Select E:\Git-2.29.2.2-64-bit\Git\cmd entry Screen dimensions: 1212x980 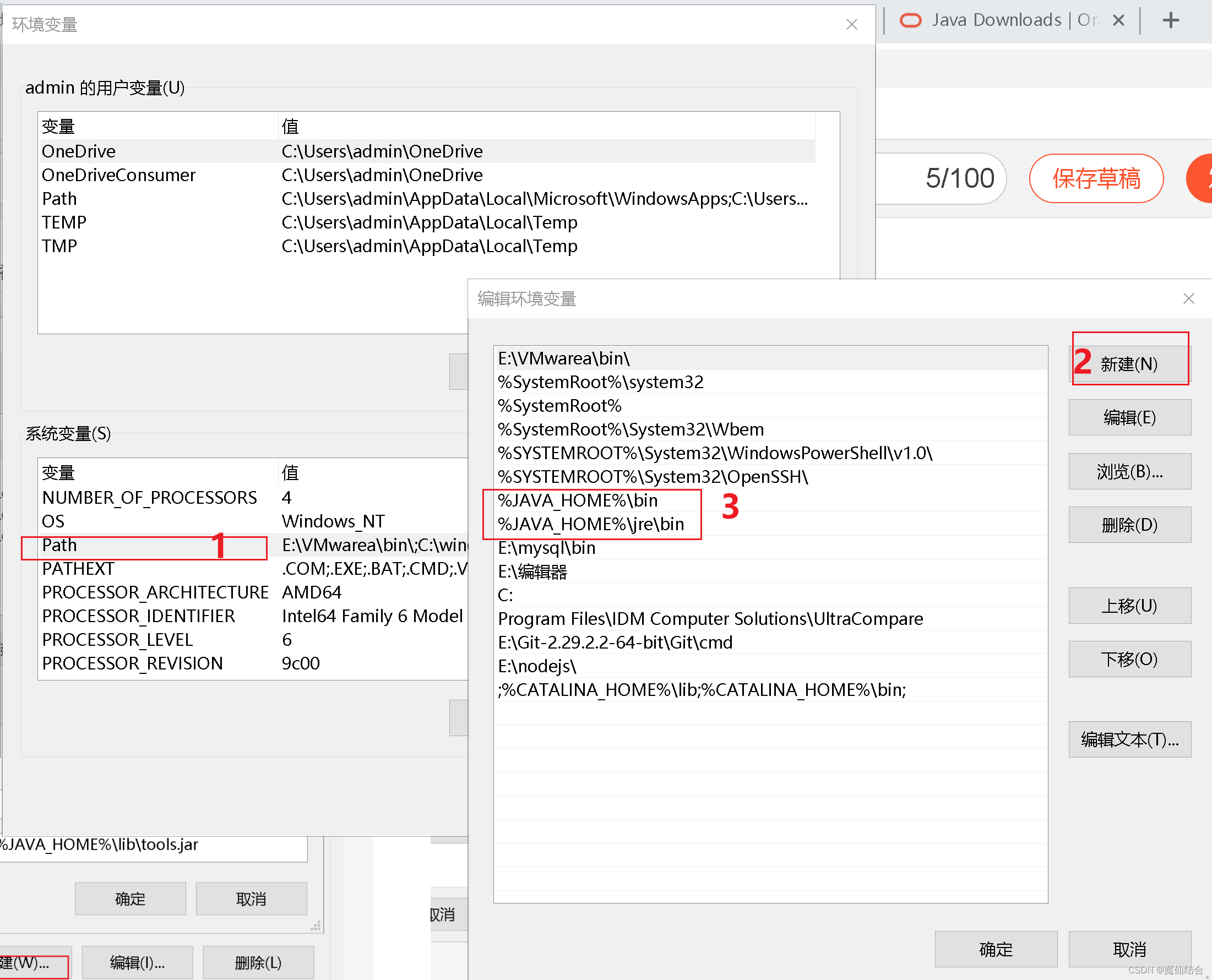(770, 643)
